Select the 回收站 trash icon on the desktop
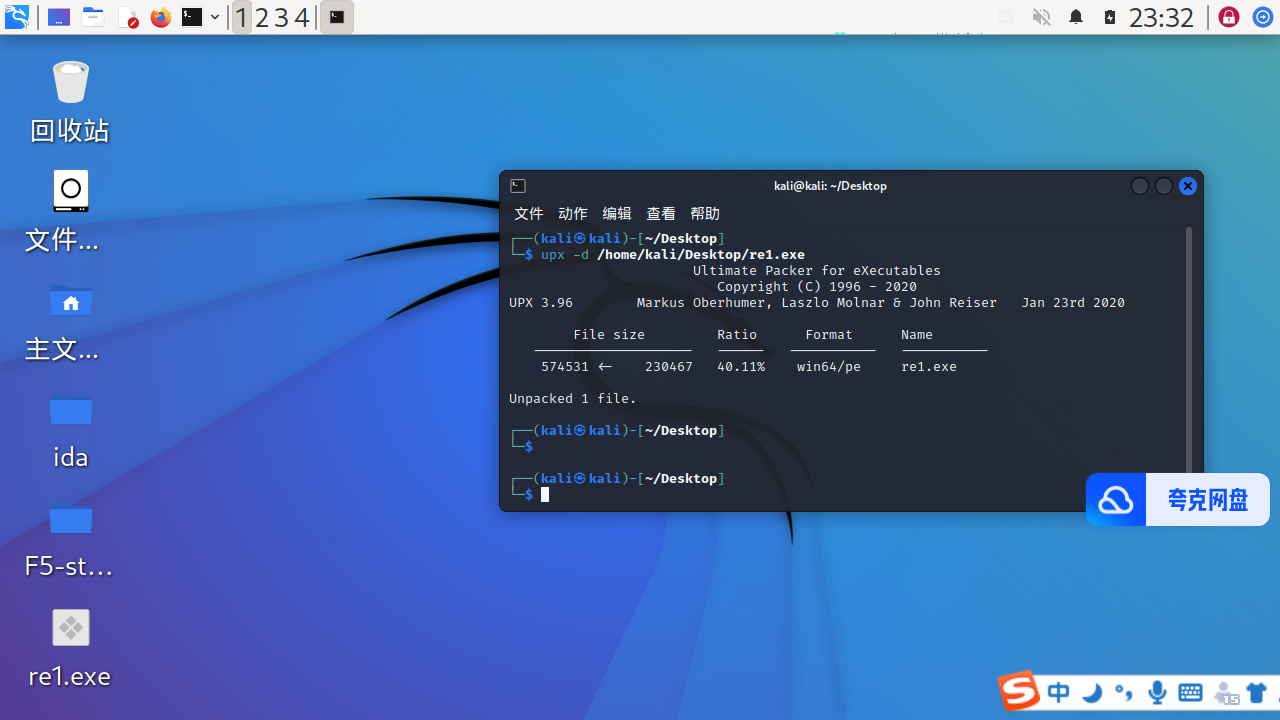The width and height of the screenshot is (1280, 720). 70,103
